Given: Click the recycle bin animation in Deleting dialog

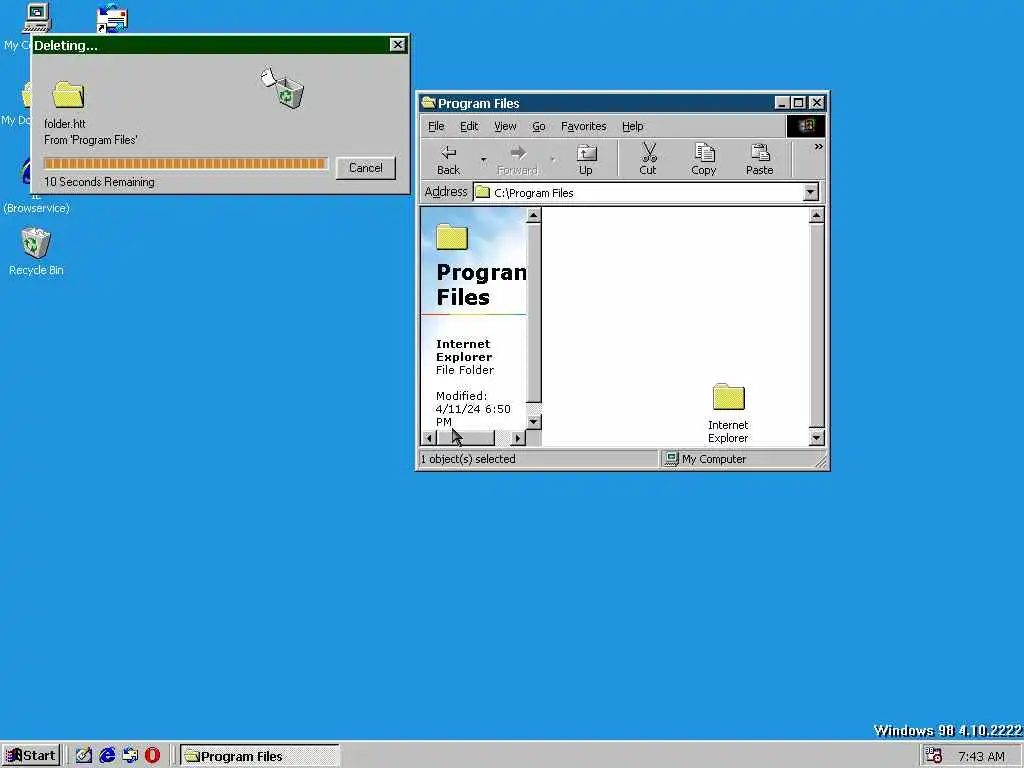Looking at the screenshot, I should pos(283,88).
